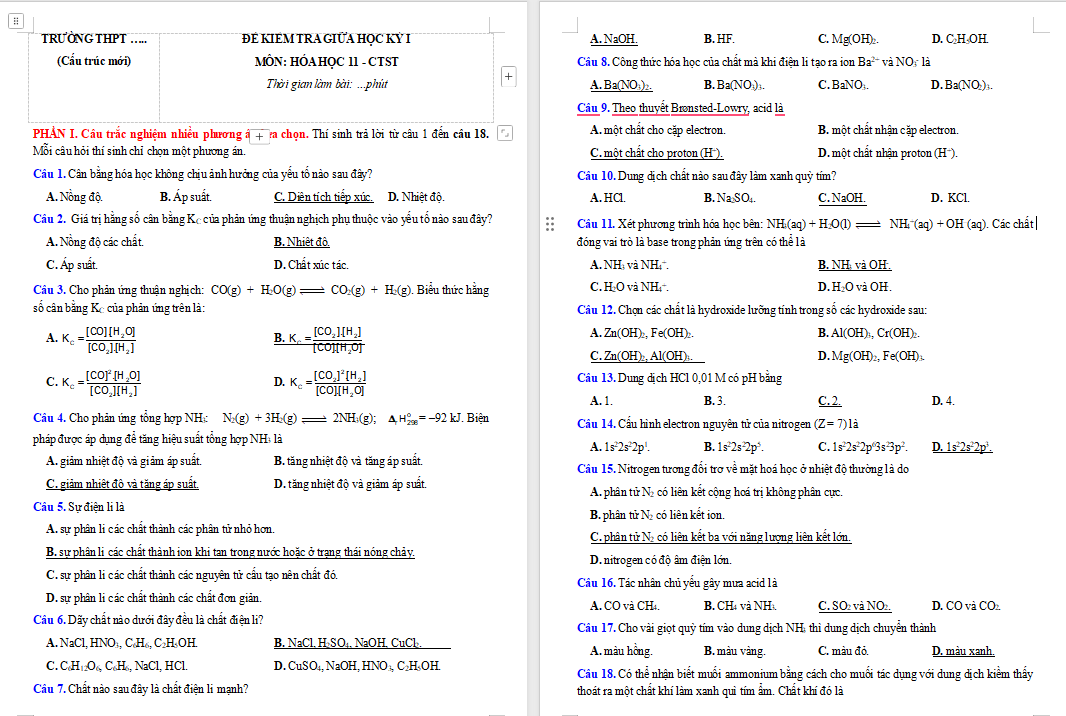This screenshot has height=716, width=1066.
Task: Select answer 'C. Diện tích tiếp xúc.'
Action: [324, 197]
